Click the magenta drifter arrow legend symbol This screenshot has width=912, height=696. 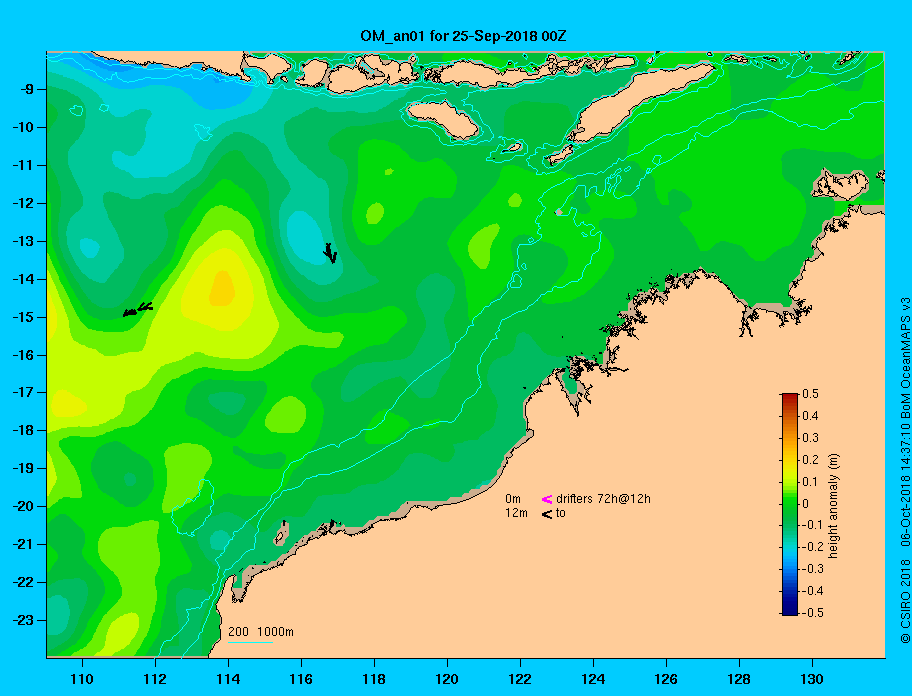[x=547, y=499]
